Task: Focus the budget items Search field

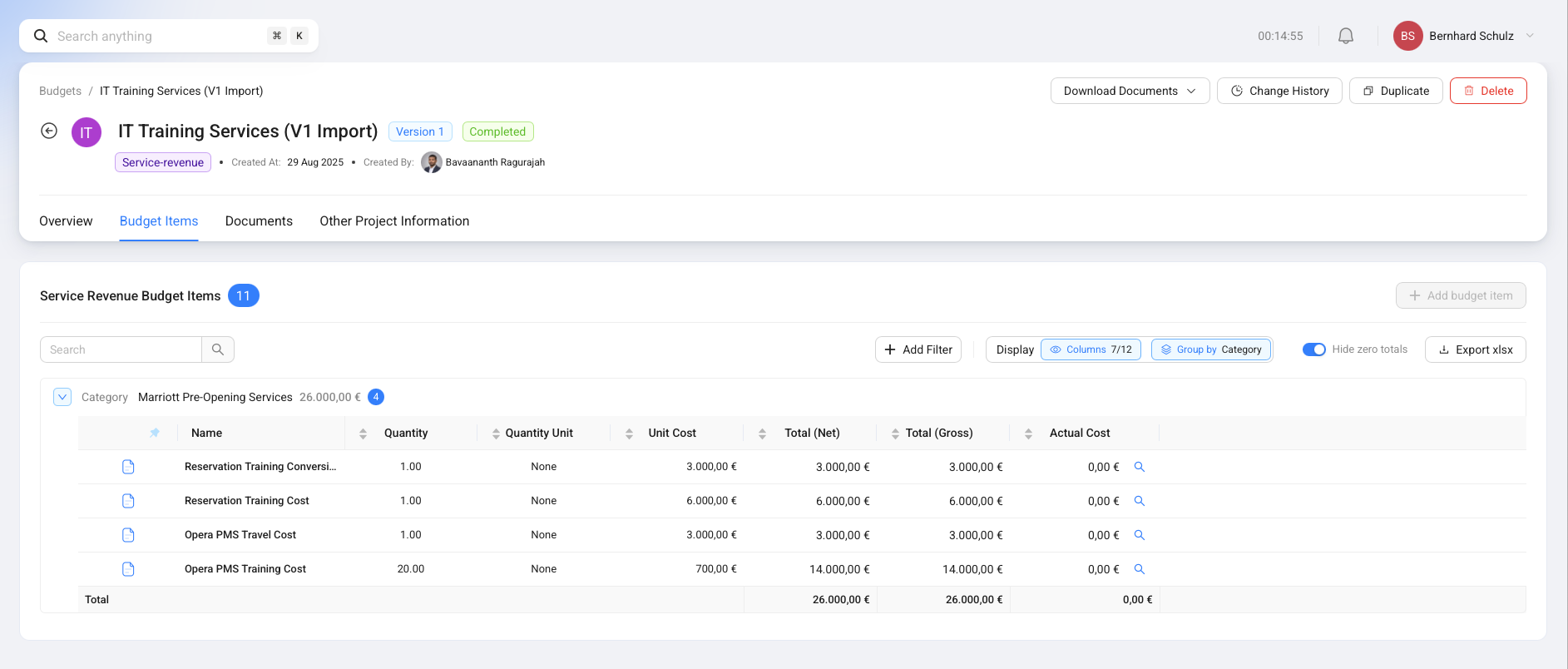Action: (x=121, y=349)
